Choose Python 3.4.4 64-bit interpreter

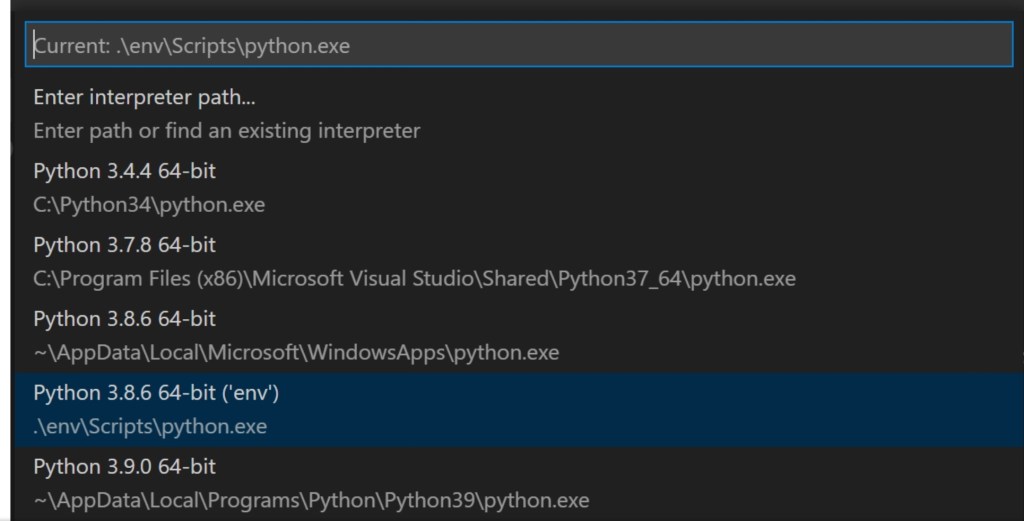point(124,171)
